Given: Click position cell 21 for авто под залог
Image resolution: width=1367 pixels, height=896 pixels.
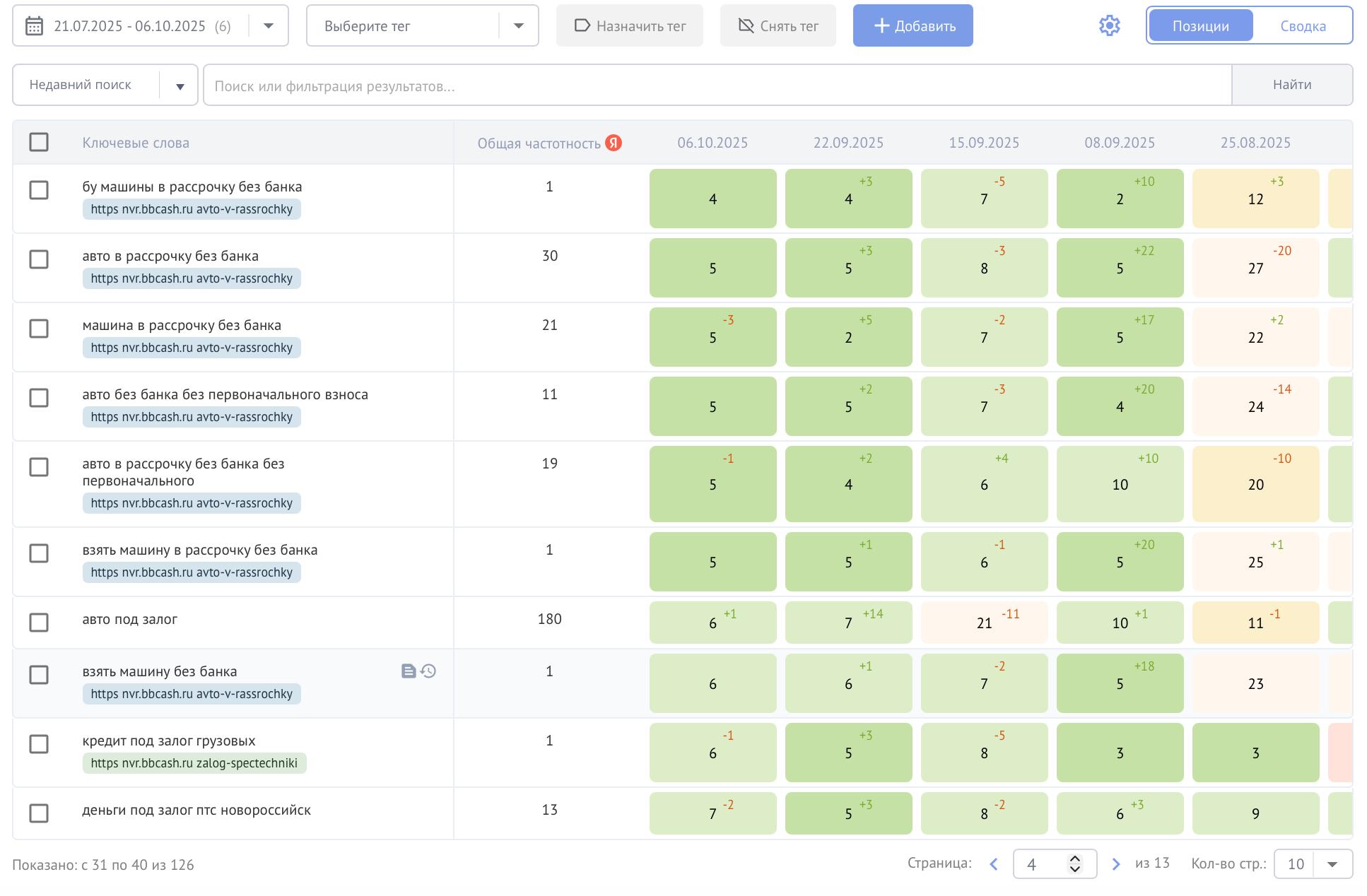Looking at the screenshot, I should click(x=984, y=623).
